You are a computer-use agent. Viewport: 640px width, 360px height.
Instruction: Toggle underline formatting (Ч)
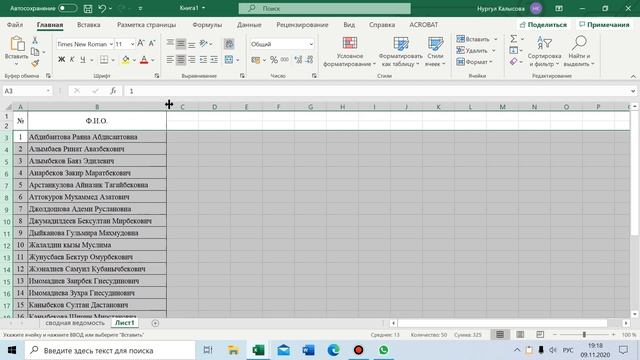pos(83,60)
